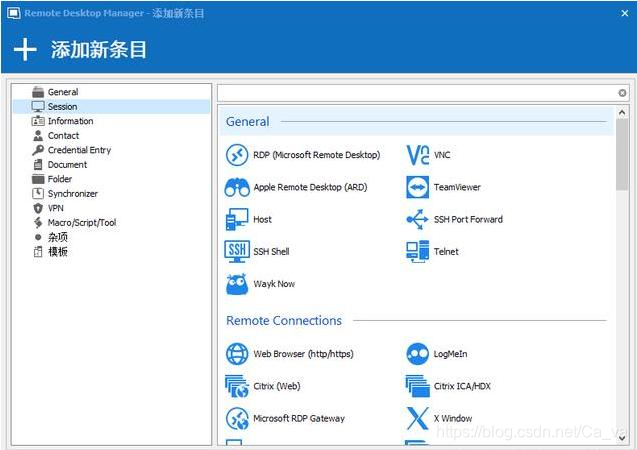Choose the Microsoft RDP Gateway icon
Screen dimensions: 637x450
point(237,419)
